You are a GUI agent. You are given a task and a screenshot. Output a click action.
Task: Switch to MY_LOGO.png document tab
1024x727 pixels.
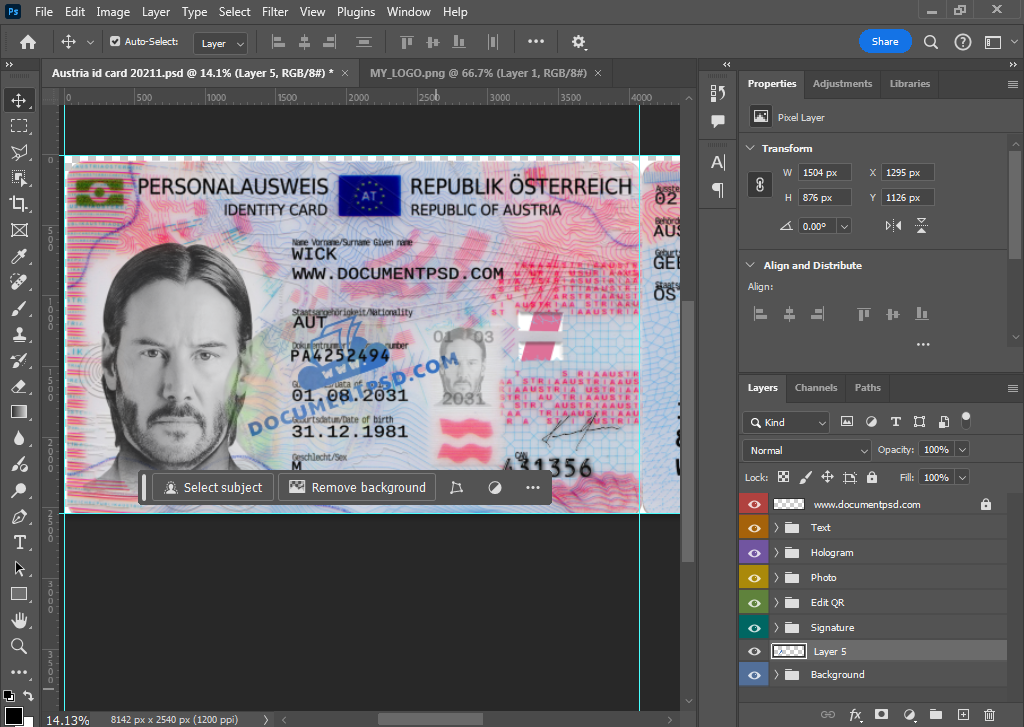(478, 73)
